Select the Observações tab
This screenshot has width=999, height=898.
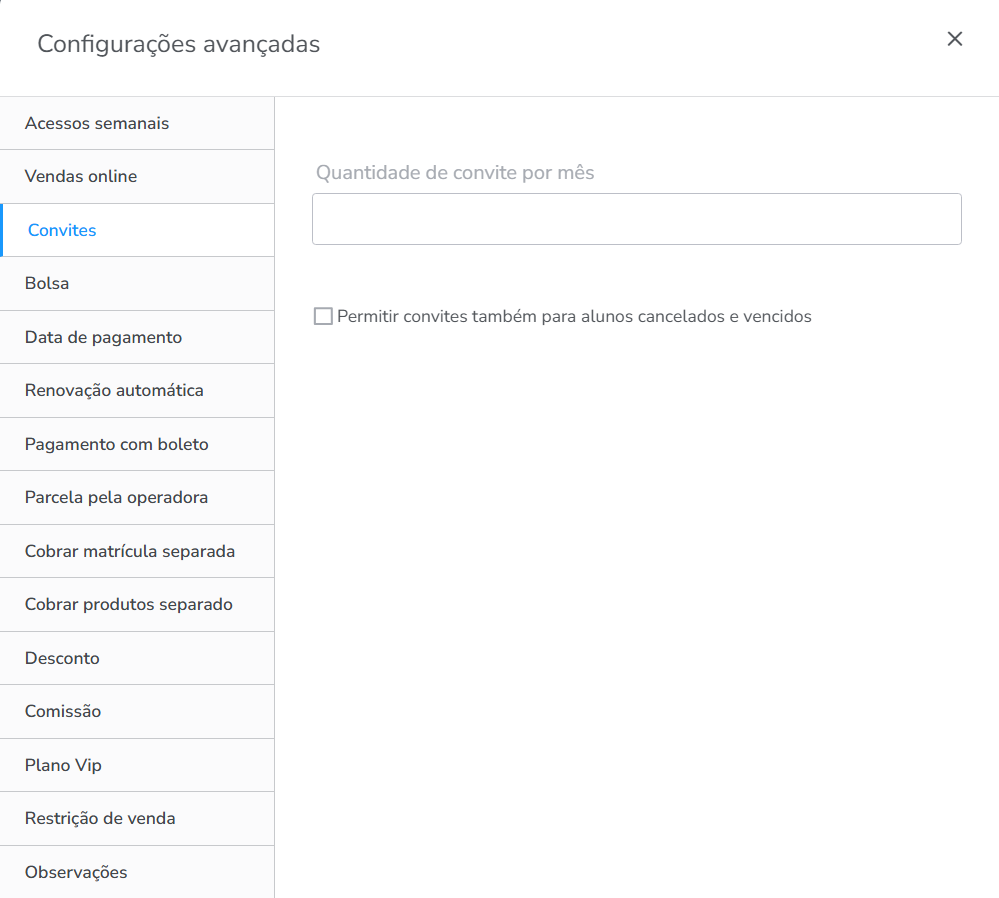(x=76, y=872)
